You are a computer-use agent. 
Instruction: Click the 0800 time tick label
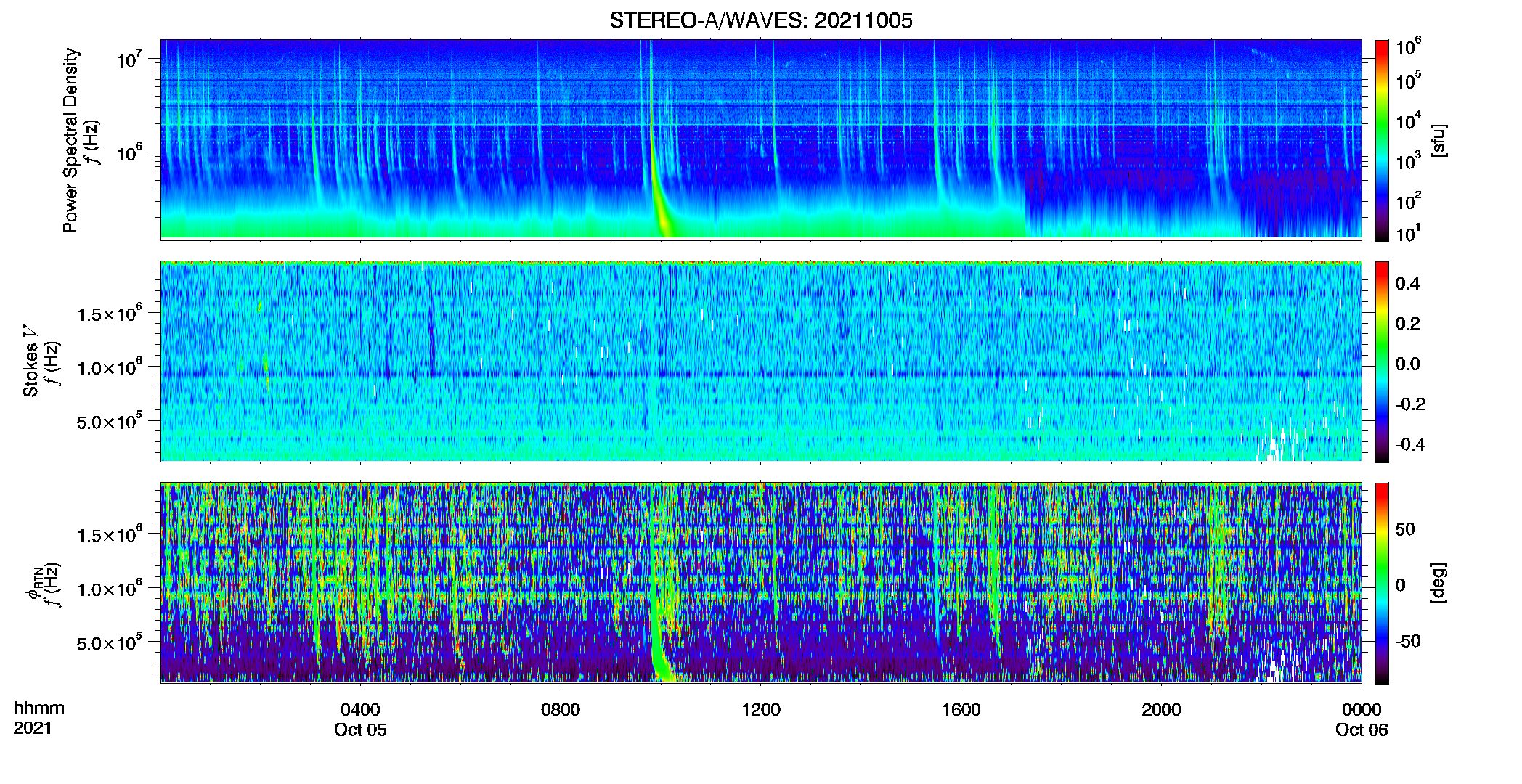click(561, 709)
